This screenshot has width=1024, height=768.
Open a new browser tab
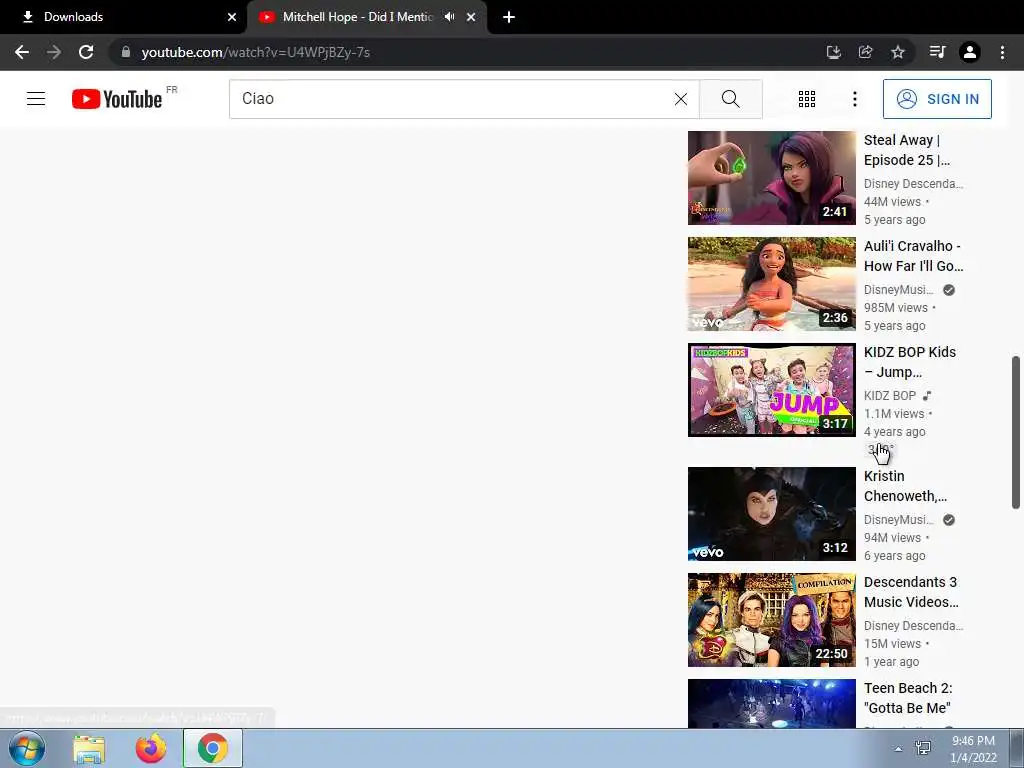[509, 17]
